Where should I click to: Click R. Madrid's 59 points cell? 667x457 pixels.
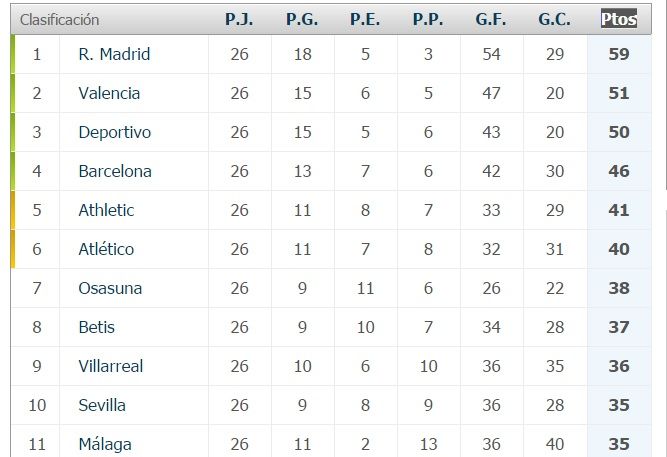pyautogui.click(x=619, y=54)
